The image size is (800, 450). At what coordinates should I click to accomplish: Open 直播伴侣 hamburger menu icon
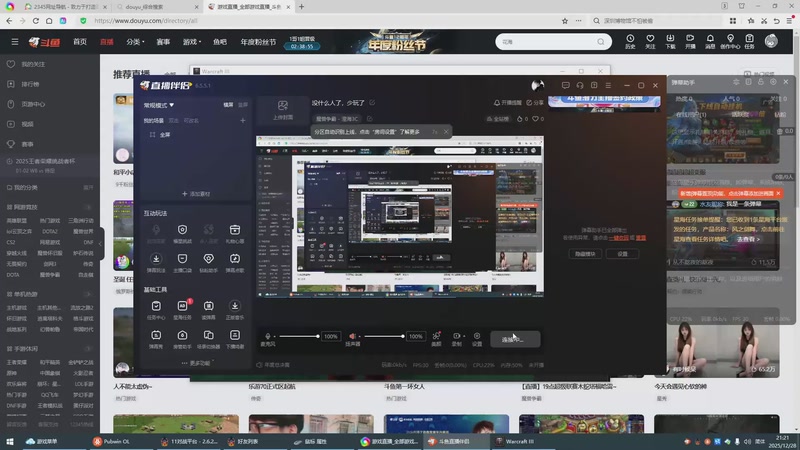click(608, 85)
